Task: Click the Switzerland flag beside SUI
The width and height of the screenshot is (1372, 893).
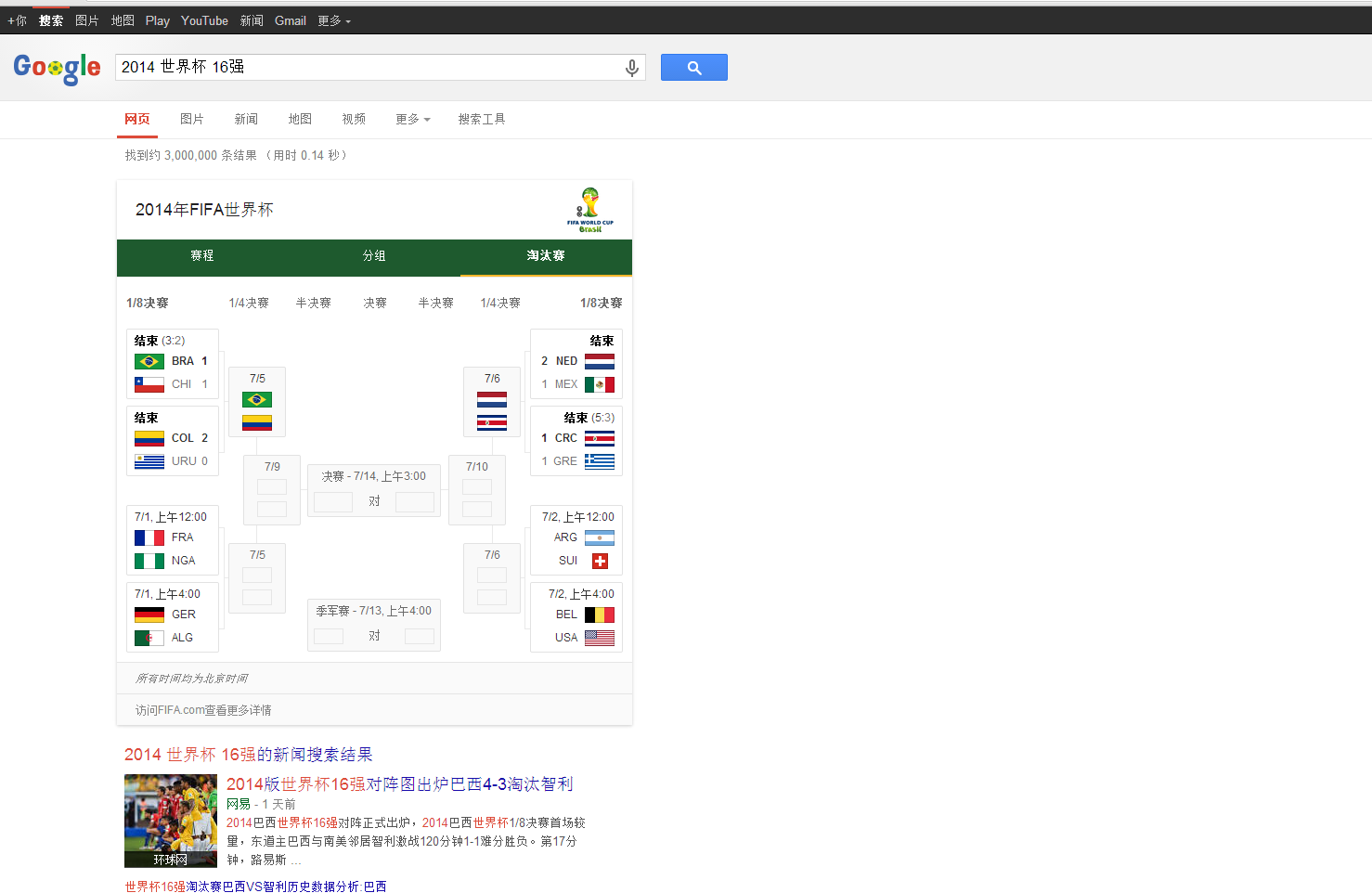Action: [600, 561]
